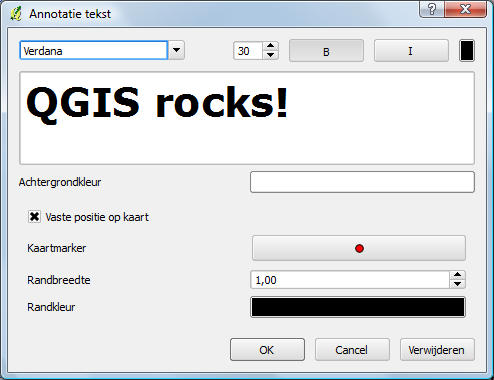This screenshot has width=494, height=380.
Task: Click the Cancel button
Action: point(352,350)
